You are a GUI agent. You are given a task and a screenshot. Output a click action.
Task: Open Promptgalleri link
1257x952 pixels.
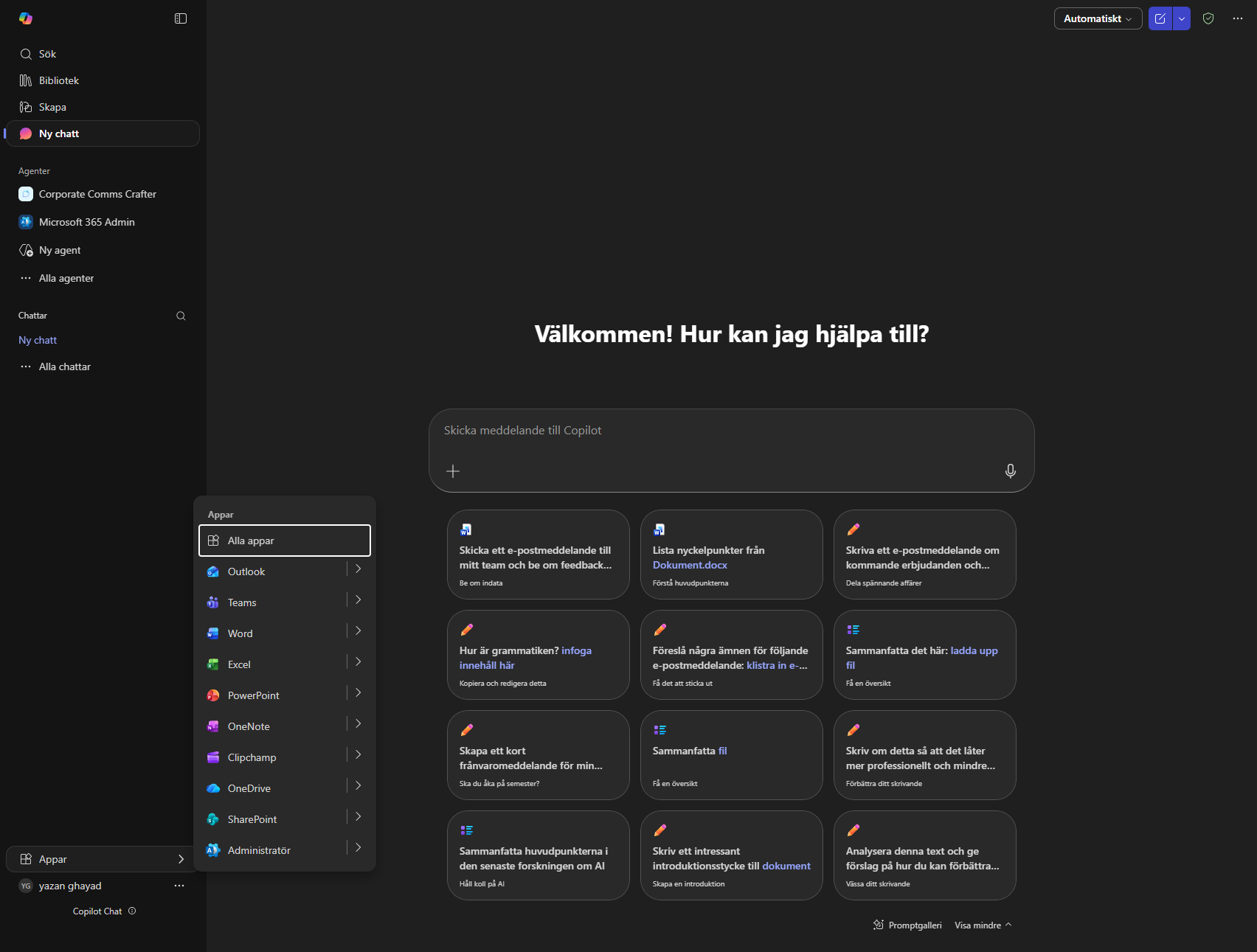[x=907, y=925]
